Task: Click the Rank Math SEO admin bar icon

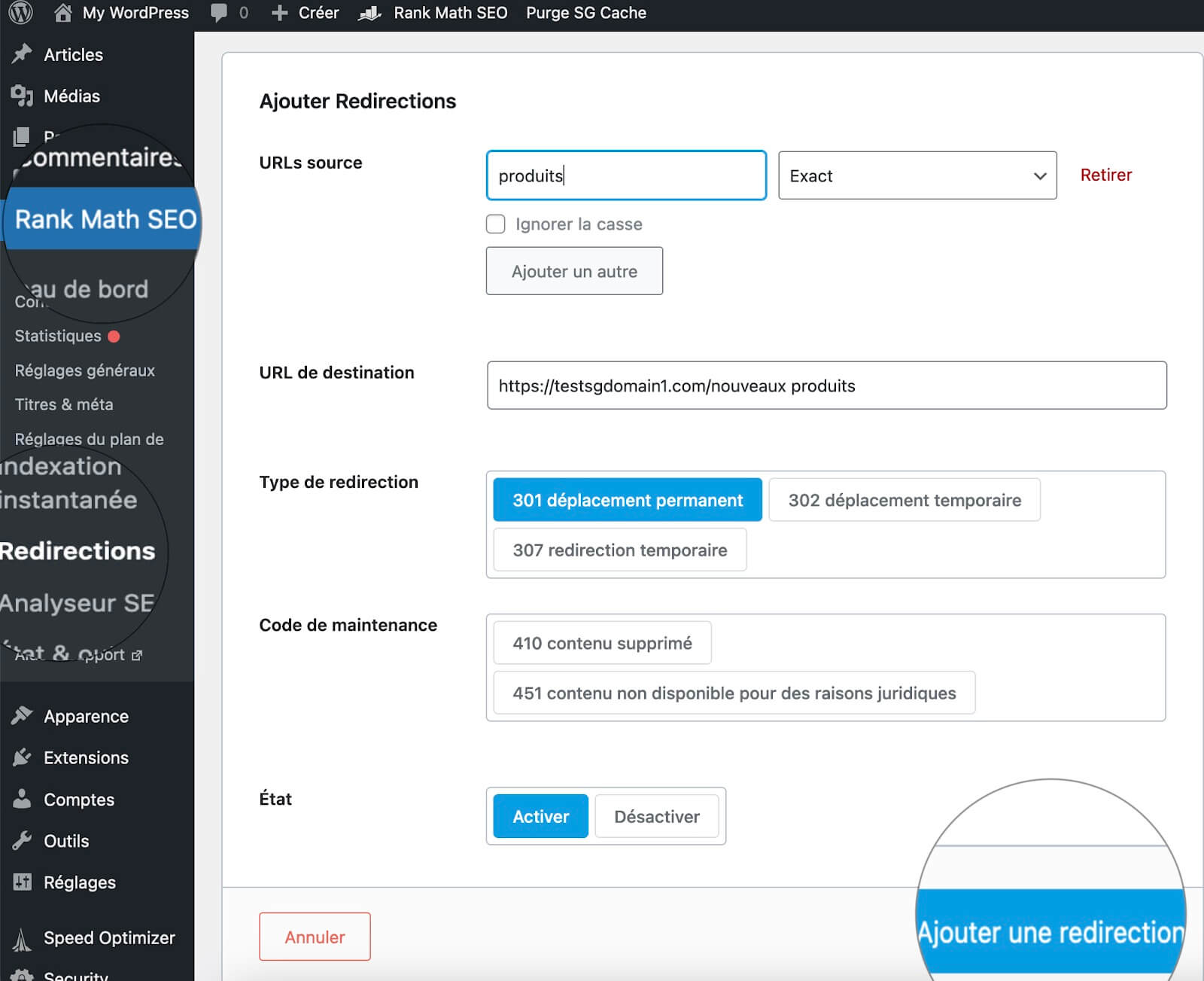Action: click(369, 13)
